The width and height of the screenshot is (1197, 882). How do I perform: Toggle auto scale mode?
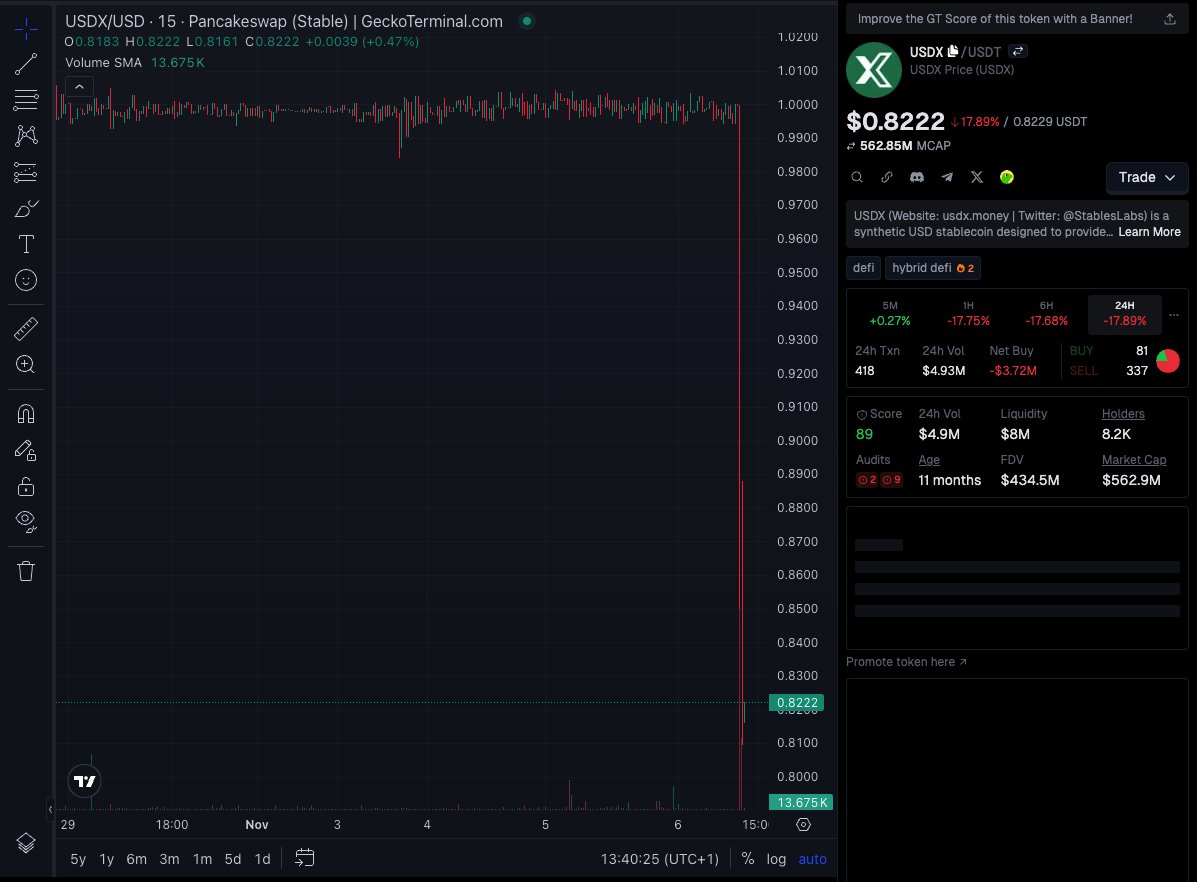pos(812,859)
